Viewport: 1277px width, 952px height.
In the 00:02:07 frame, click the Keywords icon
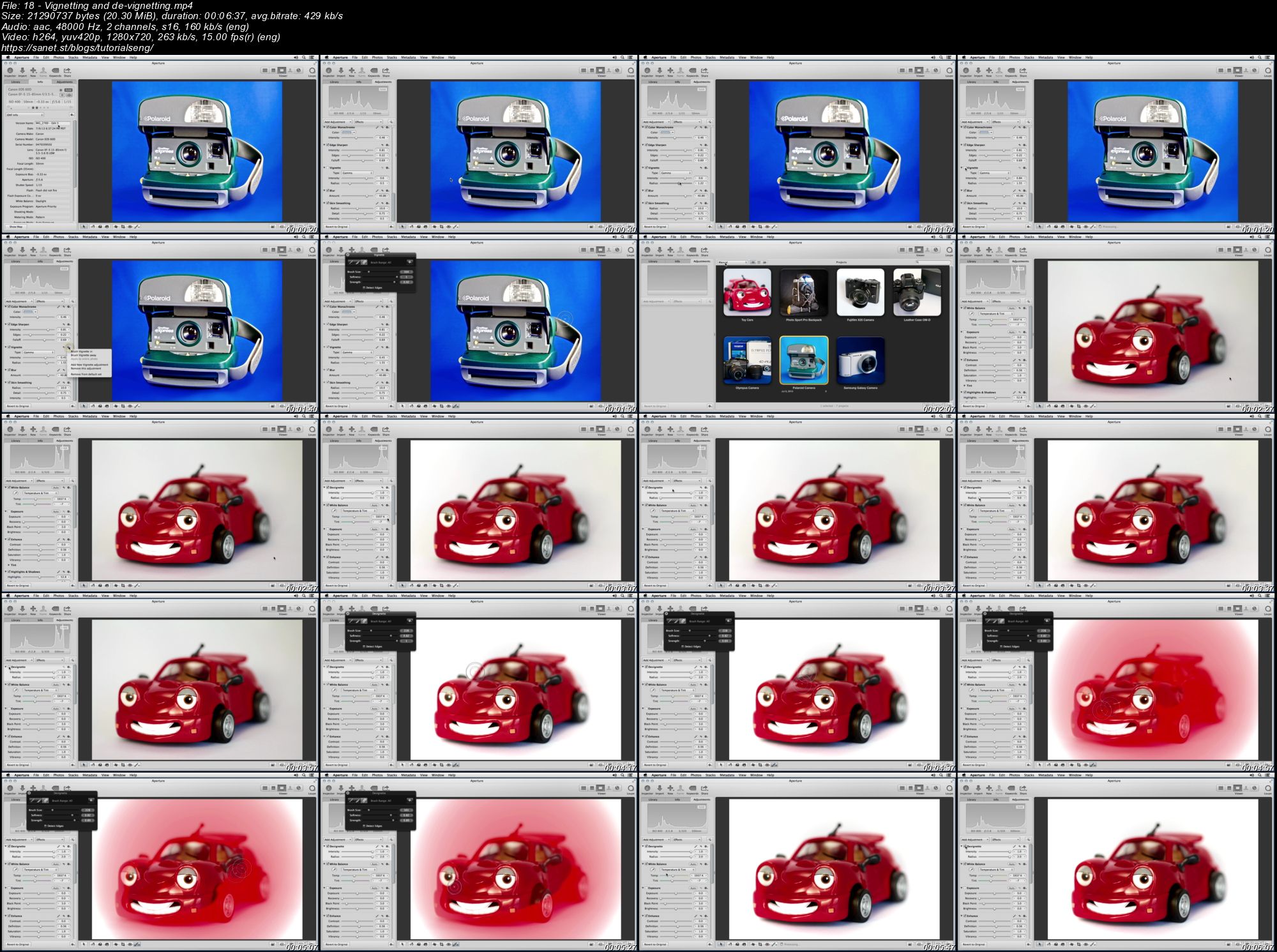pos(692,250)
